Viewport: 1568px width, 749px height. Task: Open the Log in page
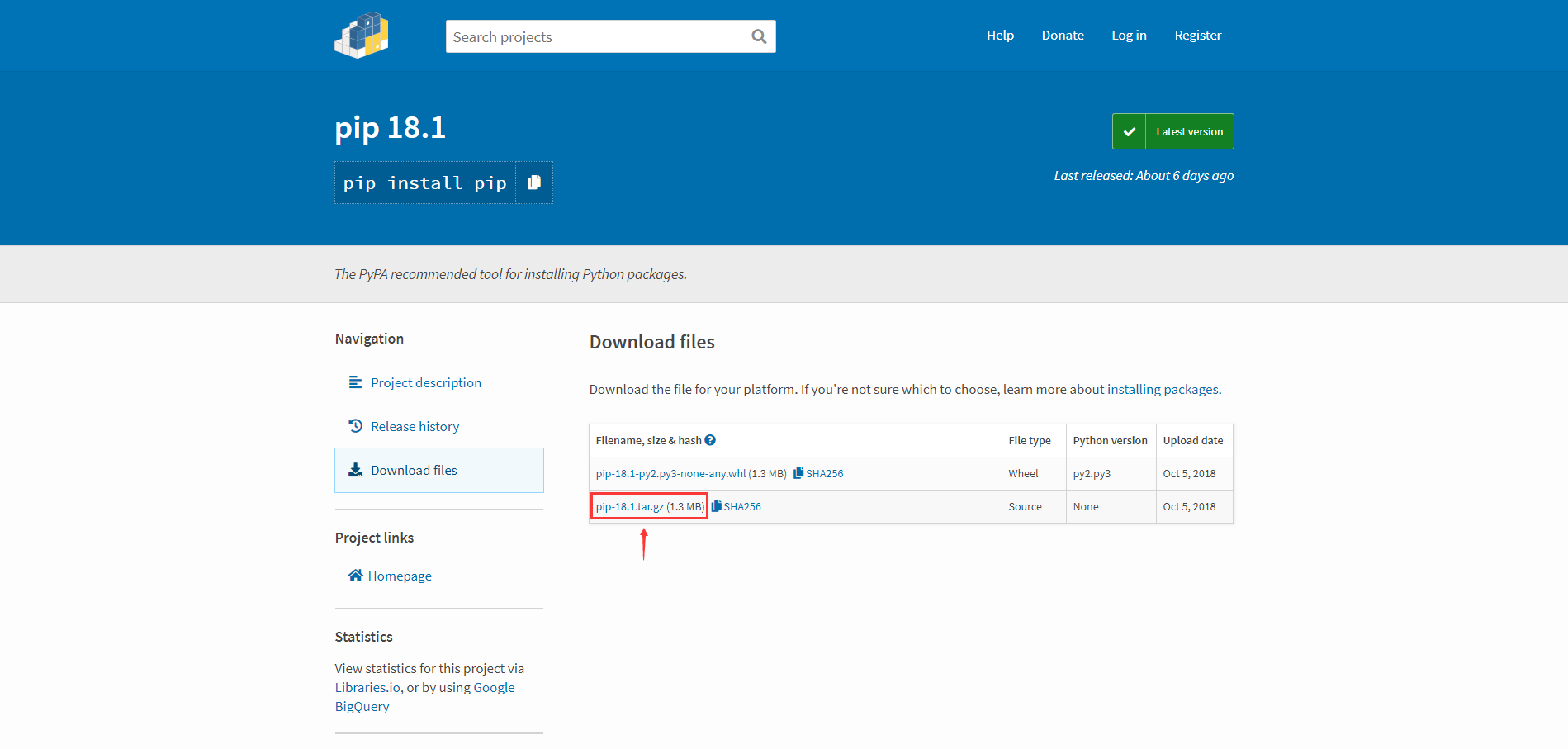coord(1129,35)
